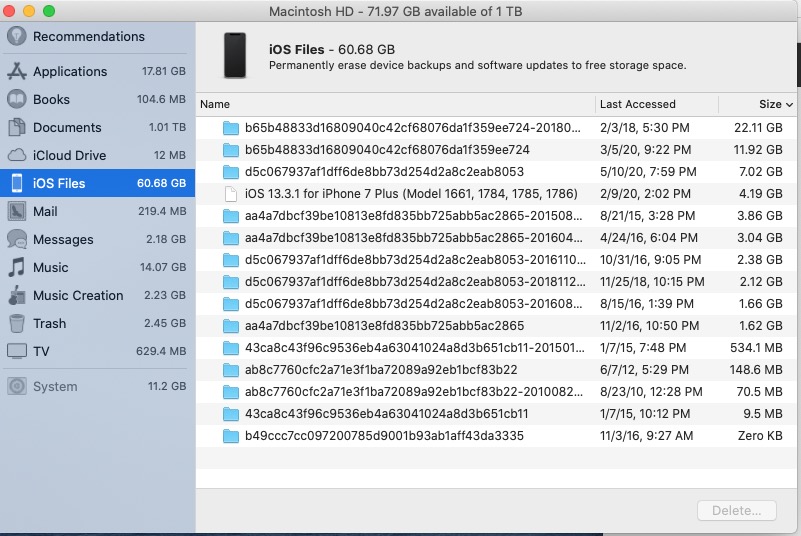Select the Applications category

coord(97,71)
